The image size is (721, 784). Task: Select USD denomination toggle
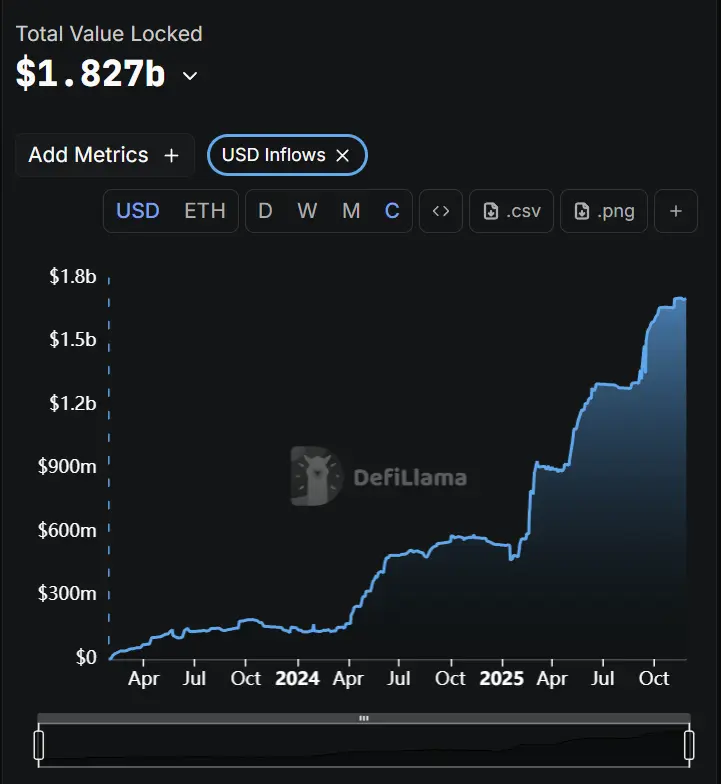coord(138,211)
